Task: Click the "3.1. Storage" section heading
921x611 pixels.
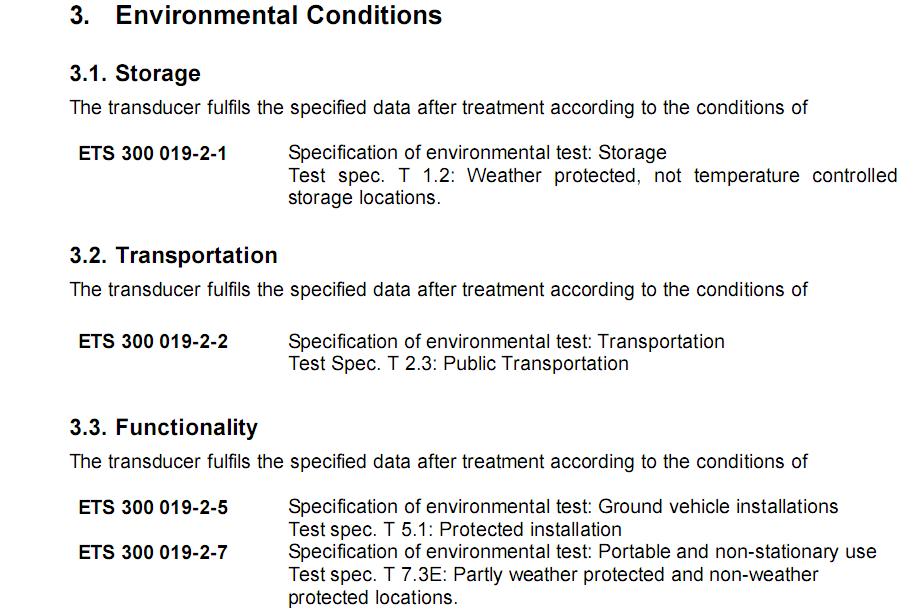Action: pyautogui.click(x=135, y=74)
